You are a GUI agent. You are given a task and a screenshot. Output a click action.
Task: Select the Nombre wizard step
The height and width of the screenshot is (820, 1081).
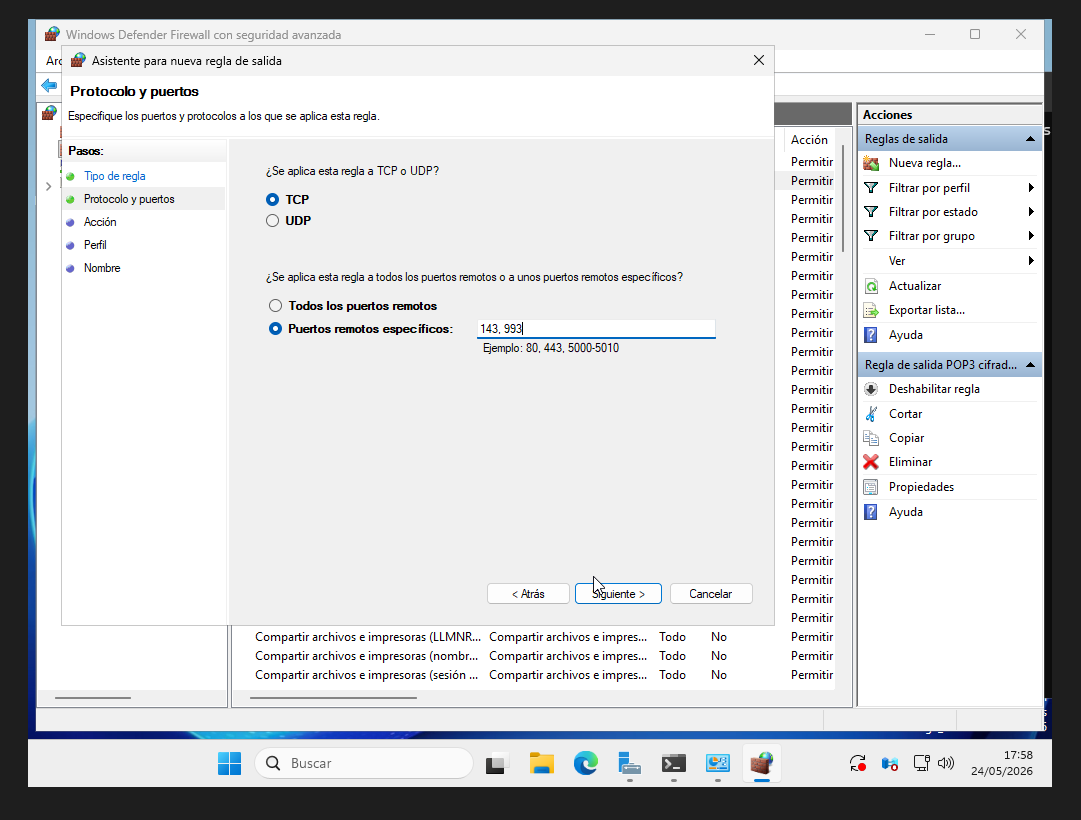tap(102, 268)
